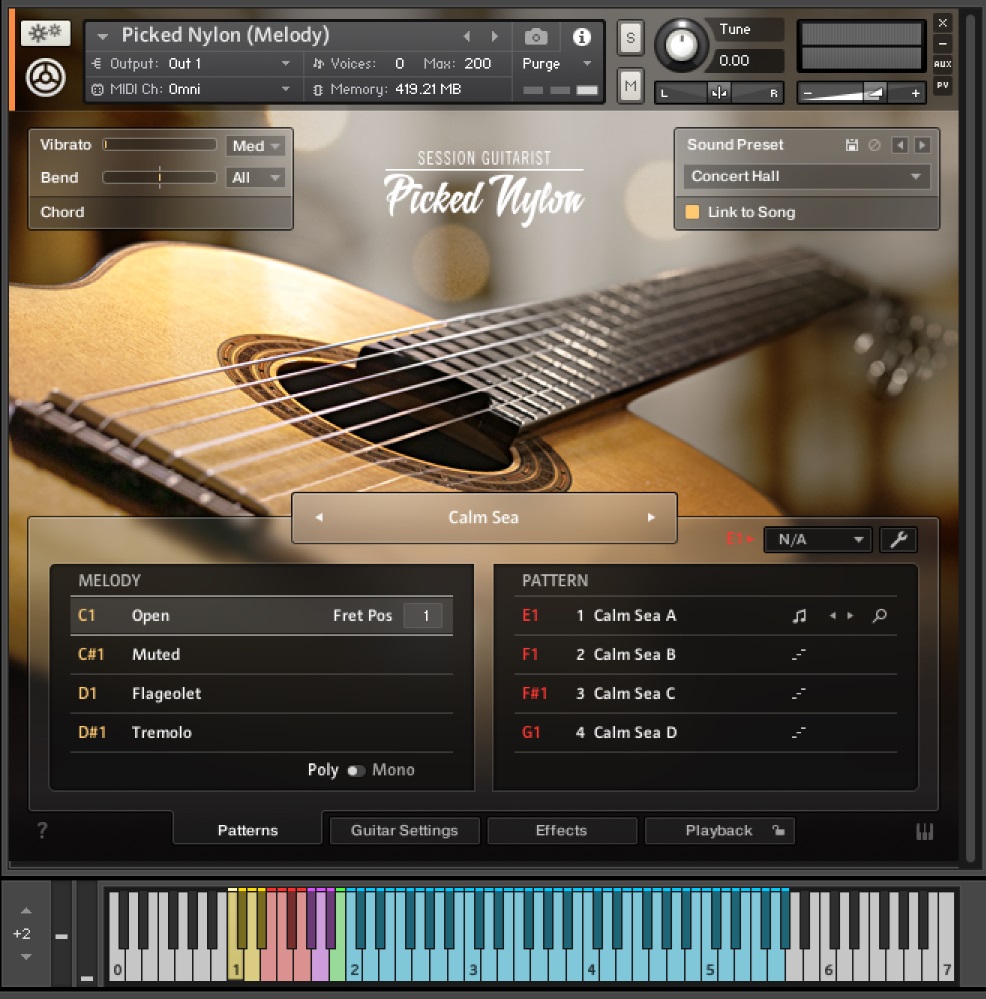This screenshot has height=999, width=986.
Task: Select next pattern arrow in Calm Sea A row
Action: (850, 615)
